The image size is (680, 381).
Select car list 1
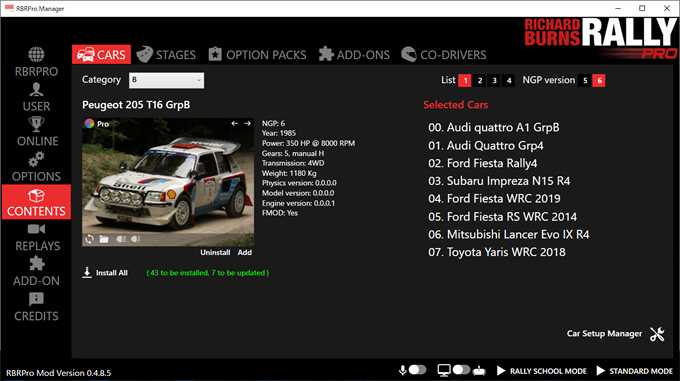[465, 80]
